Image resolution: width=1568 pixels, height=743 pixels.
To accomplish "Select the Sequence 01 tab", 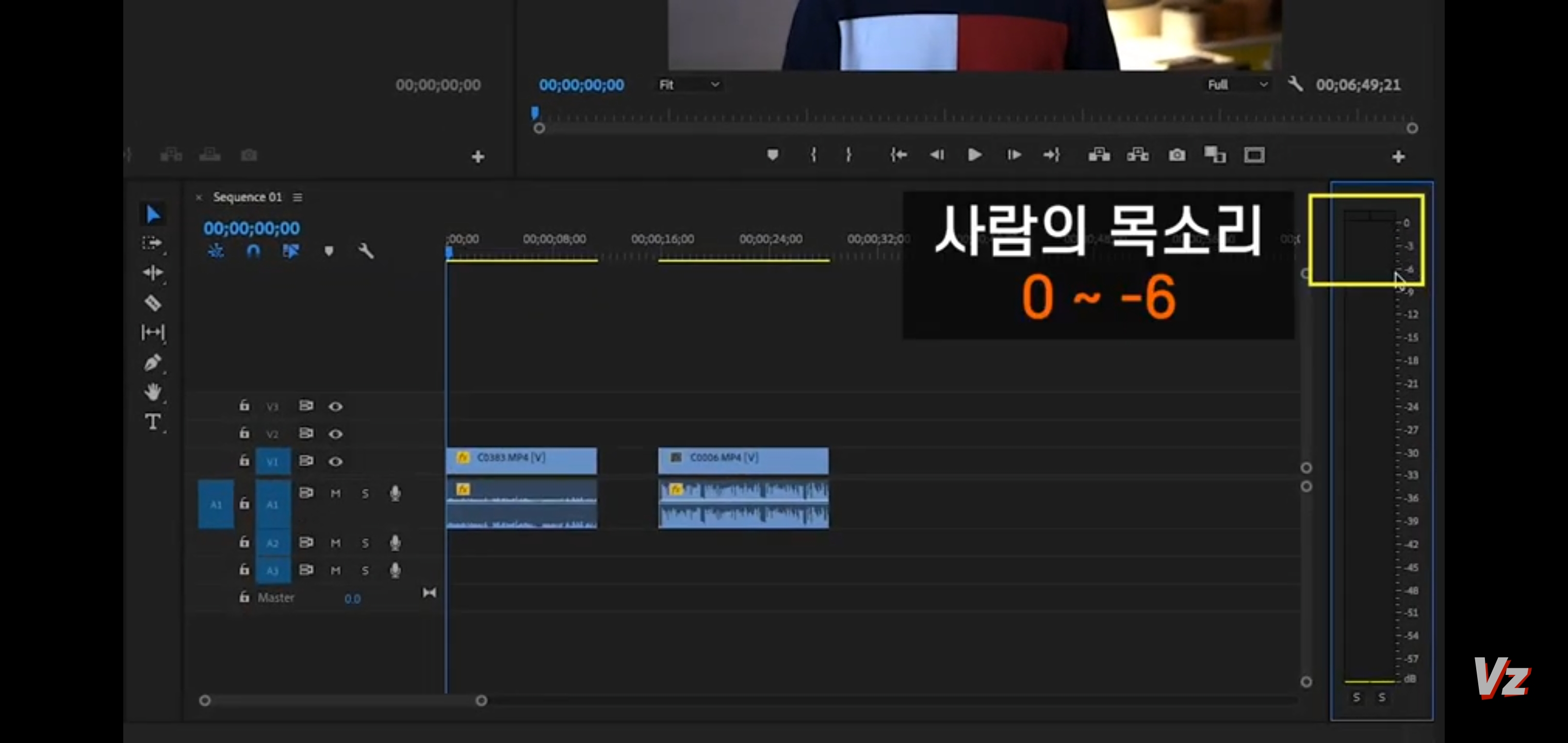I will (247, 197).
